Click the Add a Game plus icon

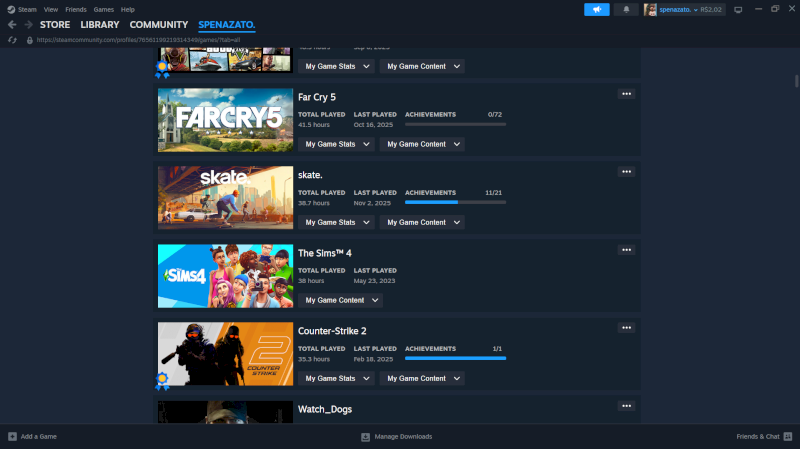tap(12, 436)
